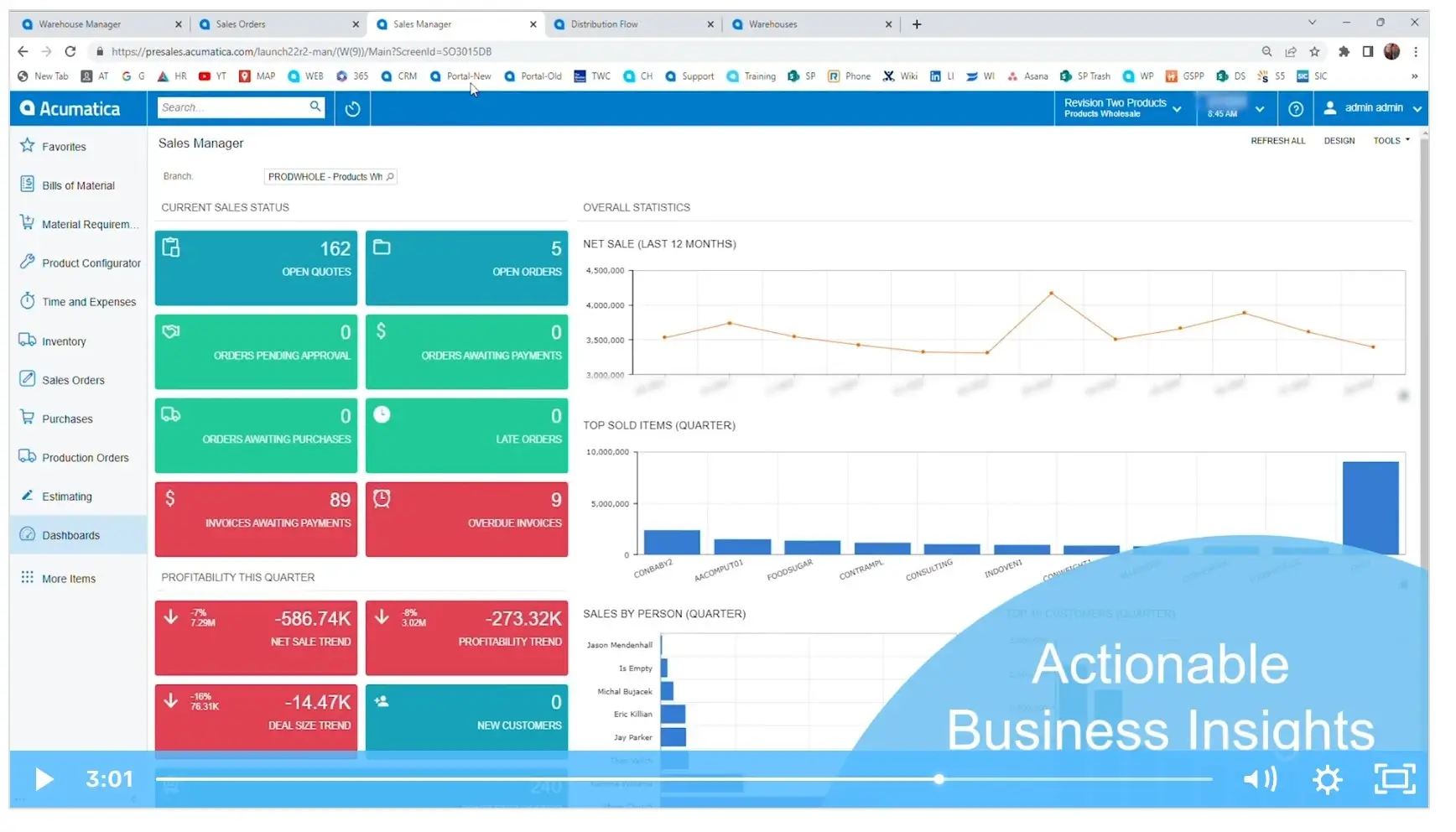The width and height of the screenshot is (1456, 832).
Task: Close the Sales Manager tab
Action: point(533,24)
